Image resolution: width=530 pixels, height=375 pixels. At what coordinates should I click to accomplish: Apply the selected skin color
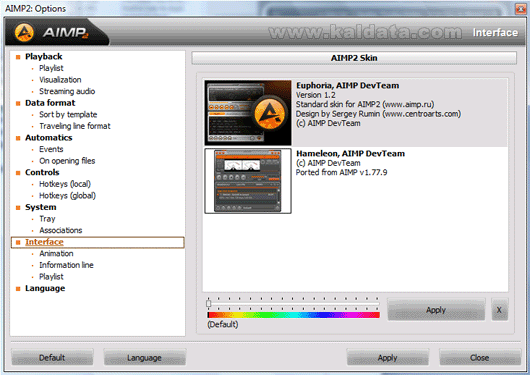tap(436, 310)
